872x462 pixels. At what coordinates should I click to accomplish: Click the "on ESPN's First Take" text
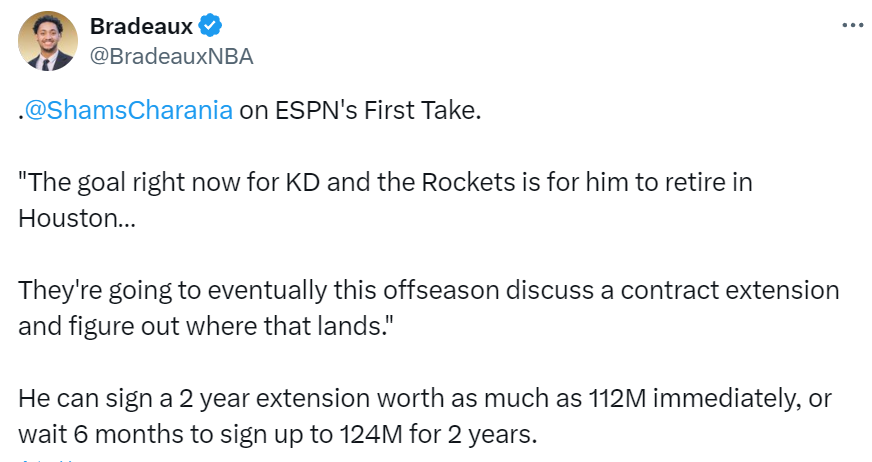(360, 110)
